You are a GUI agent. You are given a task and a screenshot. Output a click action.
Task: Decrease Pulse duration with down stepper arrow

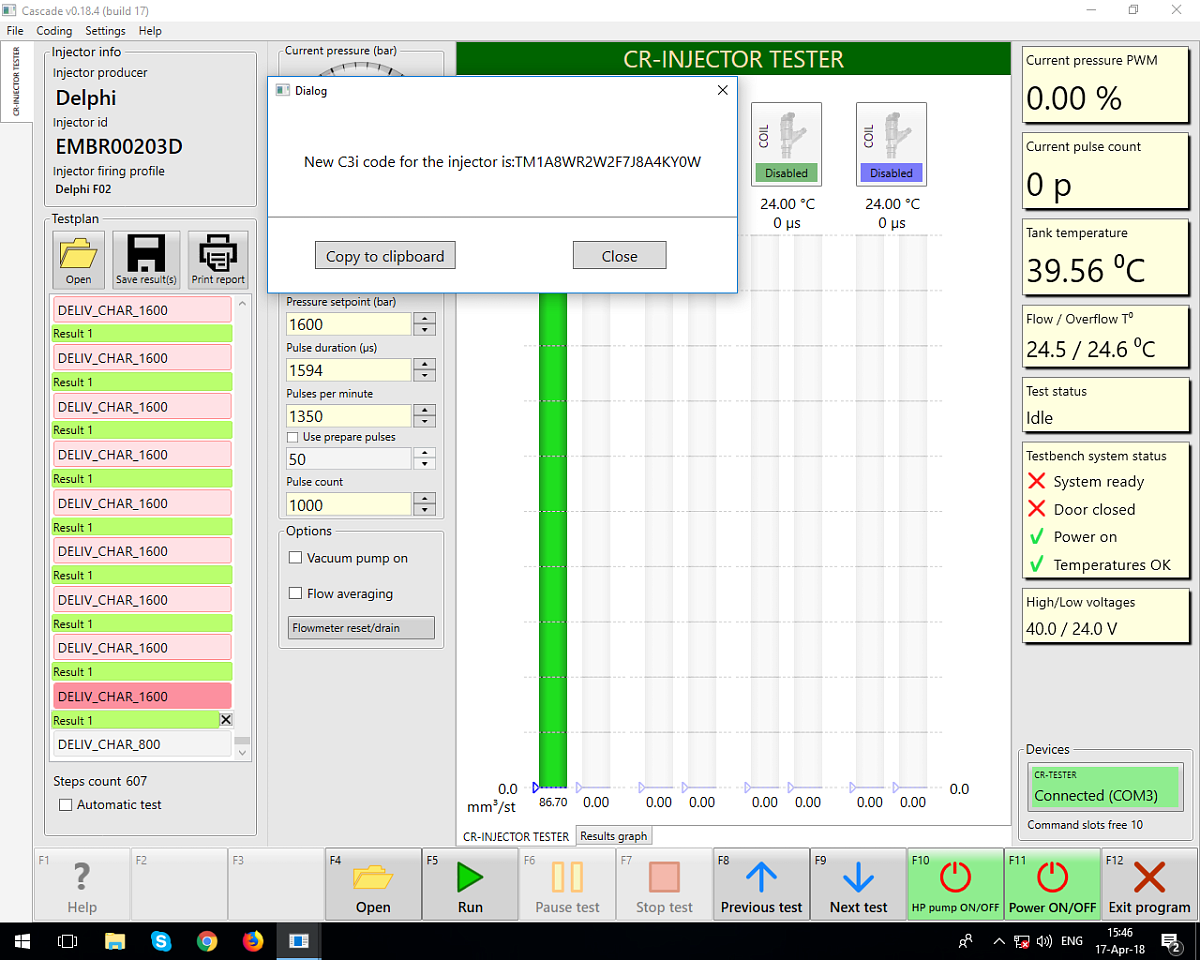[426, 376]
